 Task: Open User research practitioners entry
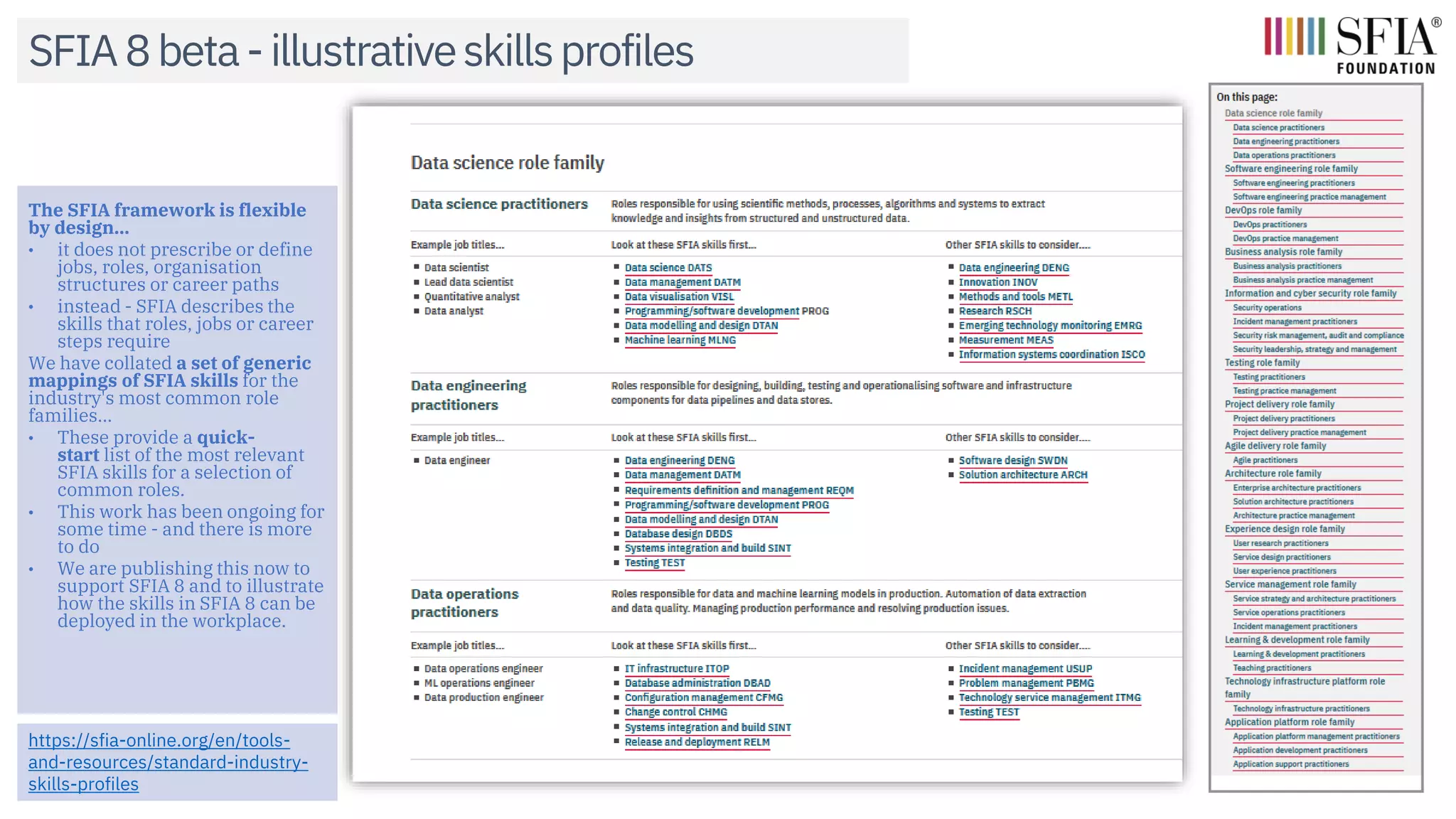pos(1280,544)
